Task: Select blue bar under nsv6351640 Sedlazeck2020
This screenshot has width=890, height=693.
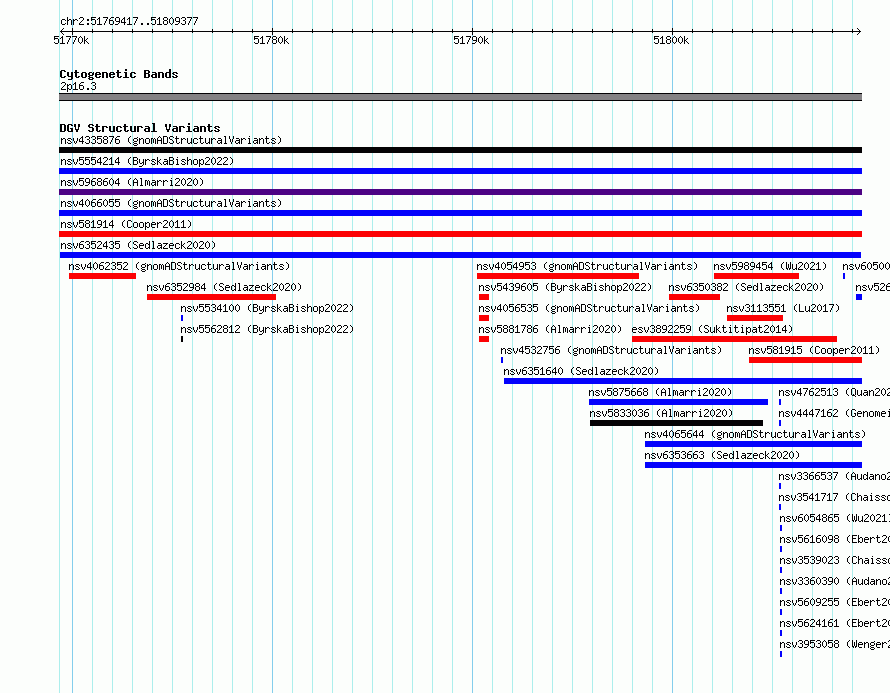Action: click(683, 381)
